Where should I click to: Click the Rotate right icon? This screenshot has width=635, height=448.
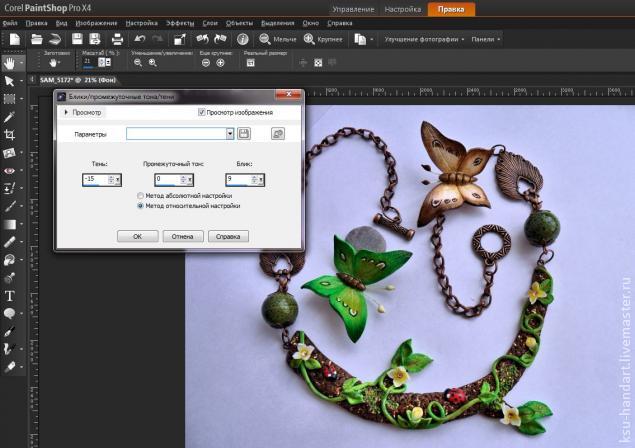(220, 39)
